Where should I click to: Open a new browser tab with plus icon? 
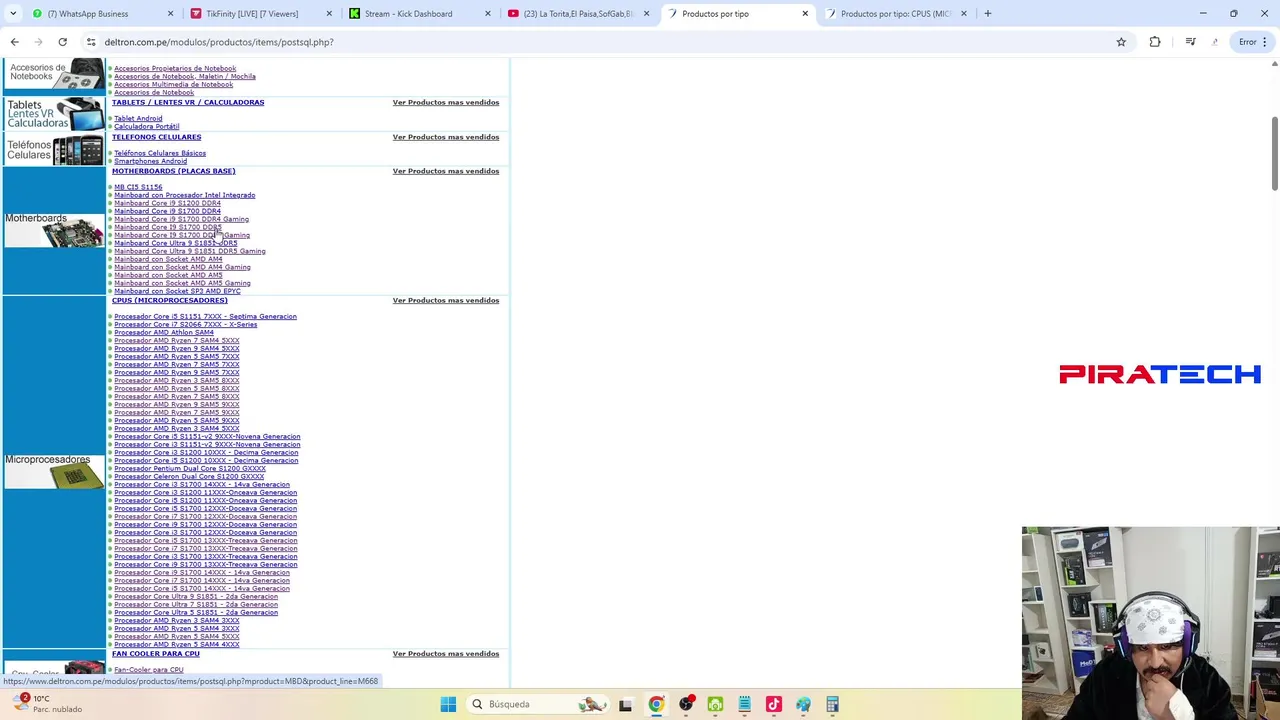(987, 14)
